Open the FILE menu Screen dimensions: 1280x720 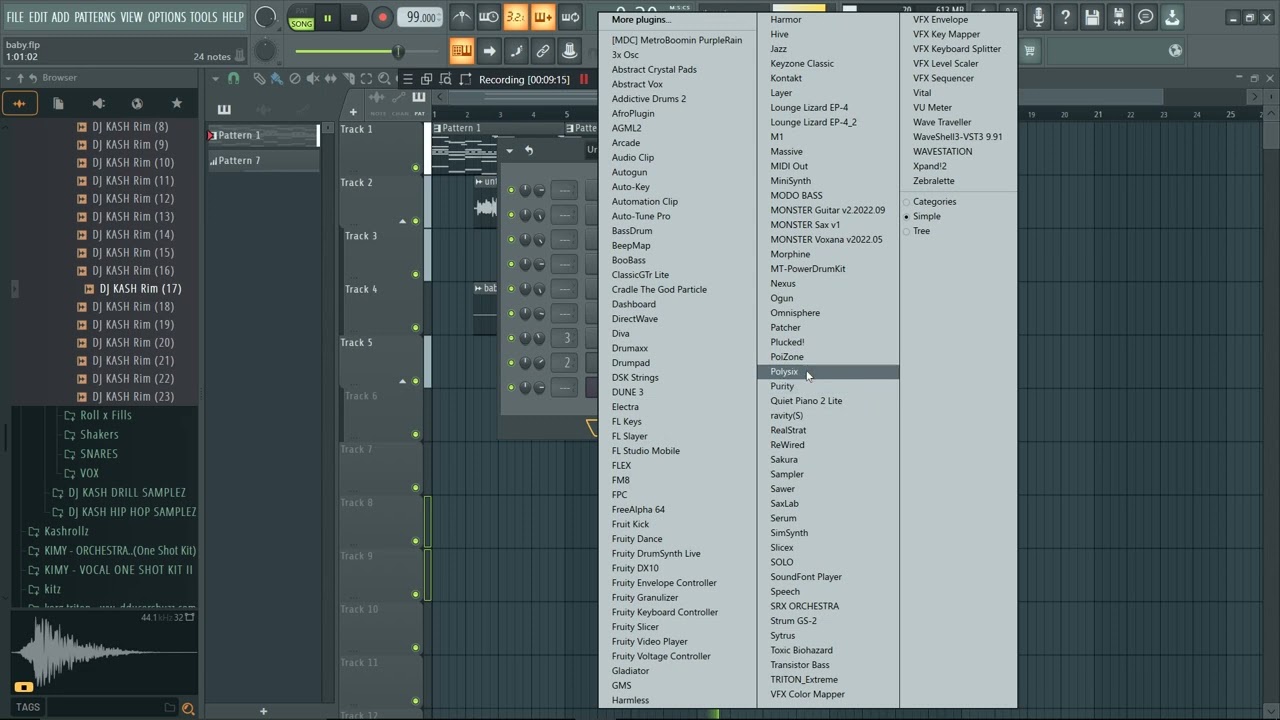pyautogui.click(x=15, y=17)
